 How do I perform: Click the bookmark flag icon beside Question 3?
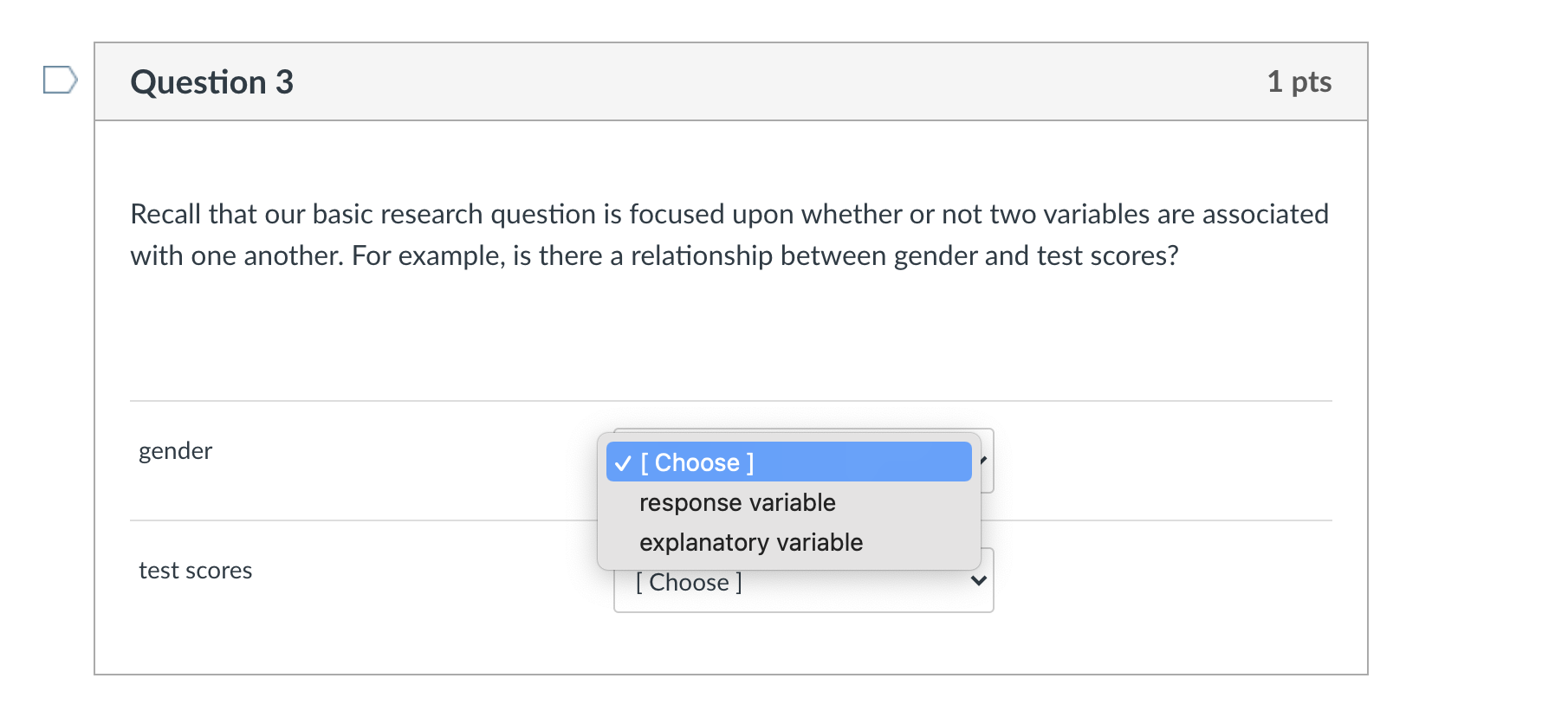(x=58, y=81)
